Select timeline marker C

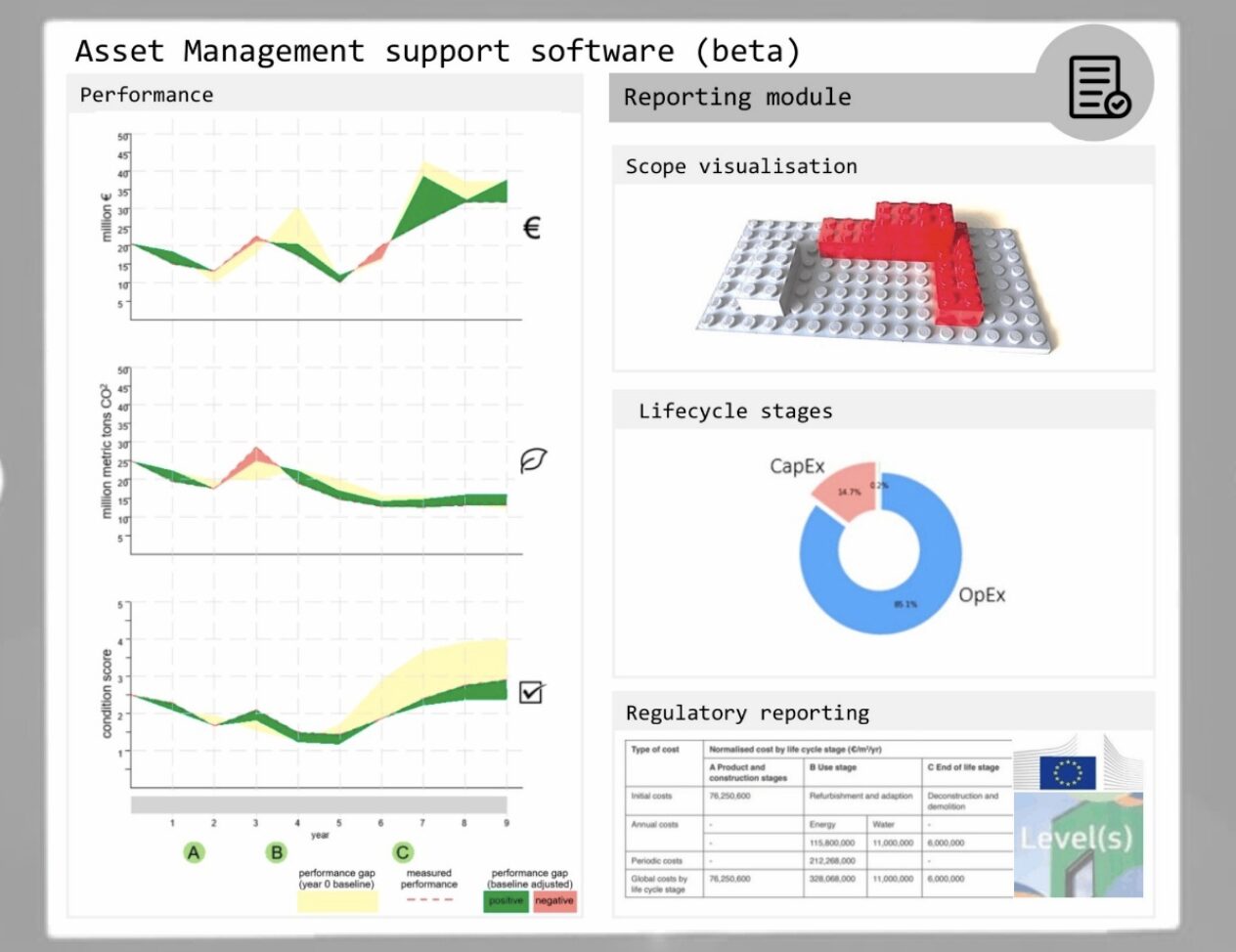coord(402,852)
